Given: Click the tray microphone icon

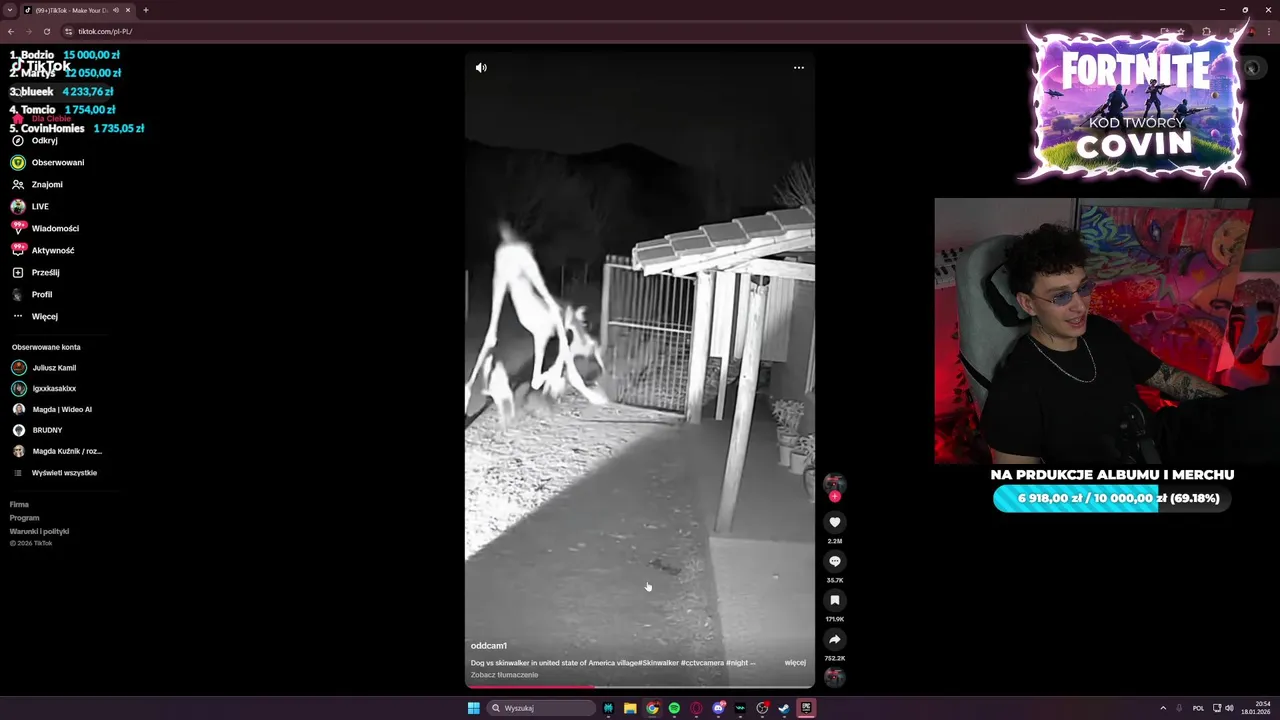Looking at the screenshot, I should (x=1180, y=708).
